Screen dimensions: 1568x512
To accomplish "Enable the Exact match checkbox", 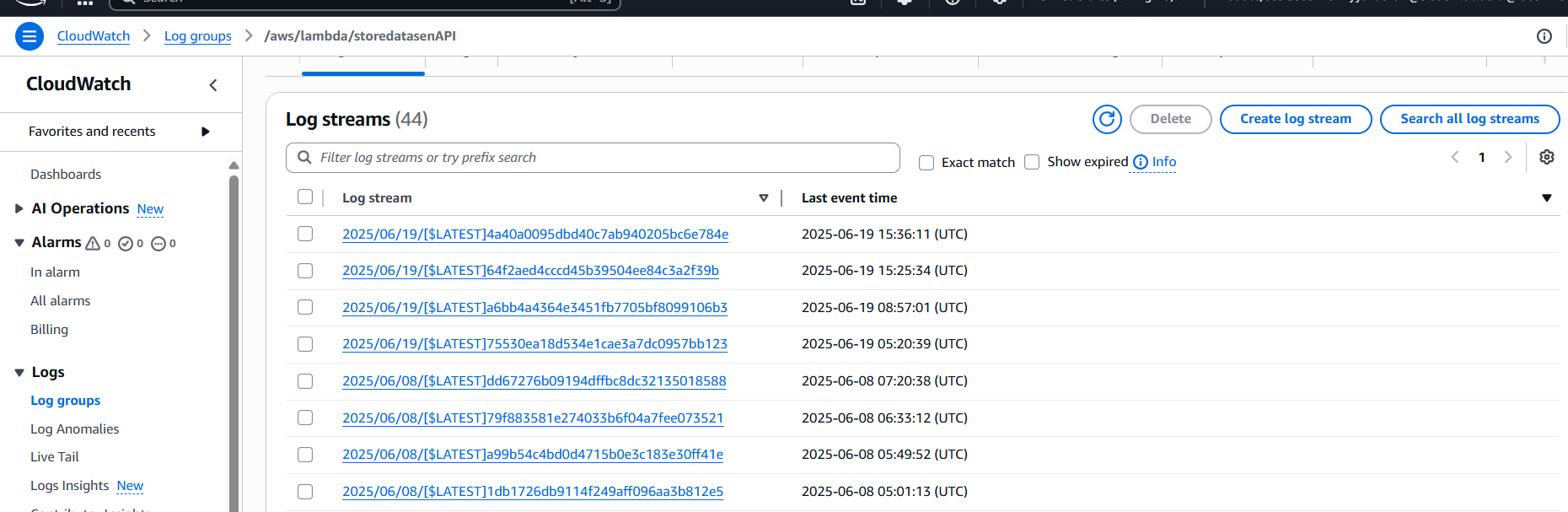I will click(926, 163).
